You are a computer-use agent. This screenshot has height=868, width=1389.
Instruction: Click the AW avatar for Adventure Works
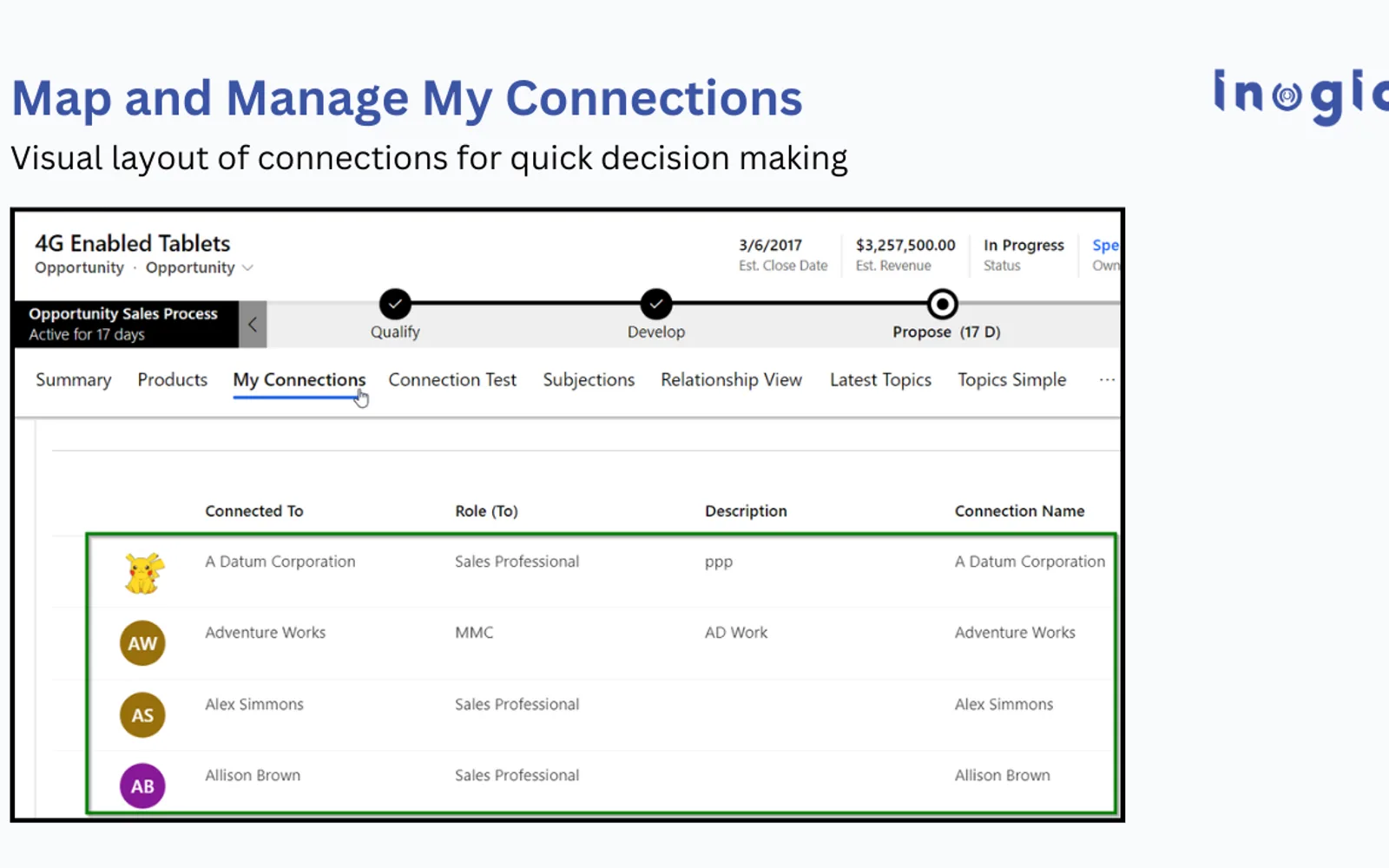pyautogui.click(x=142, y=643)
